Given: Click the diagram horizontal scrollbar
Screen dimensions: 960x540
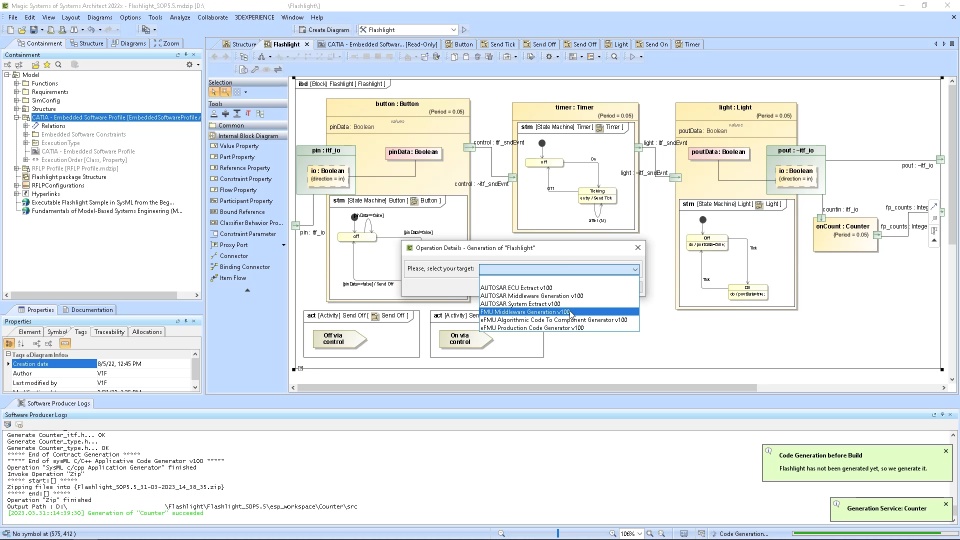Looking at the screenshot, I should click(527, 388).
